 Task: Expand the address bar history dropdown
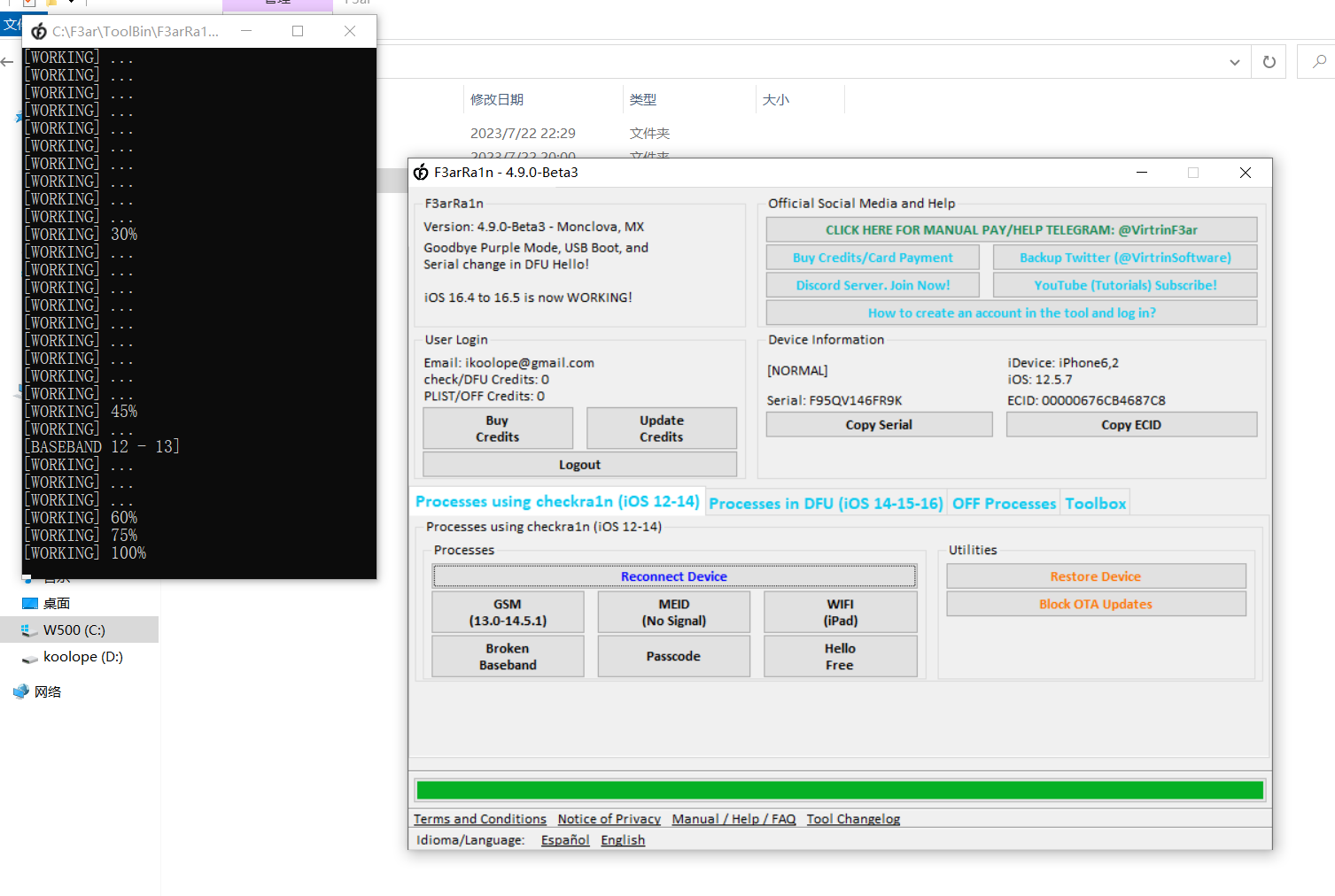coord(1234,62)
